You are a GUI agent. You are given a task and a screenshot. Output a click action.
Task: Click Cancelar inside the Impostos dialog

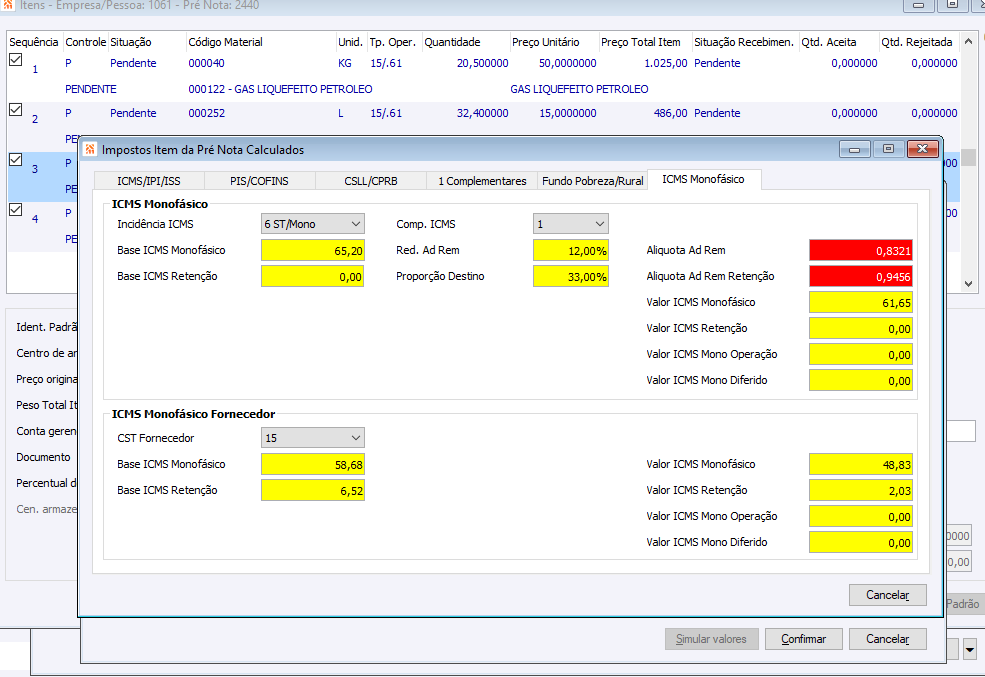(887, 595)
